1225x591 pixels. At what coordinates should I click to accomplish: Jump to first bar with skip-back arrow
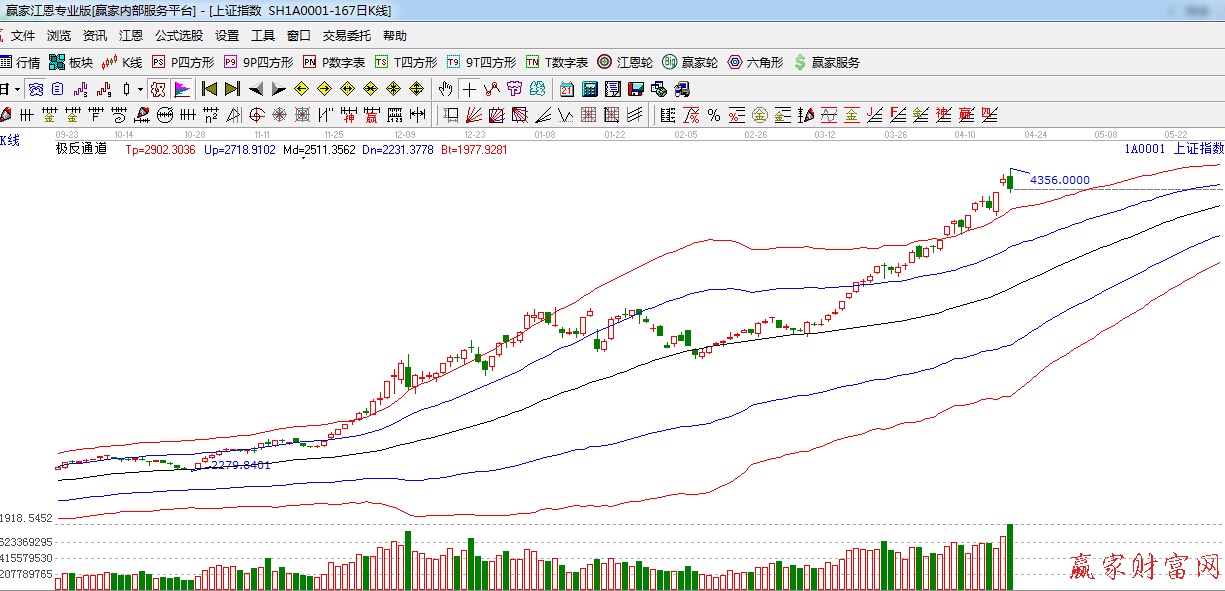(209, 89)
